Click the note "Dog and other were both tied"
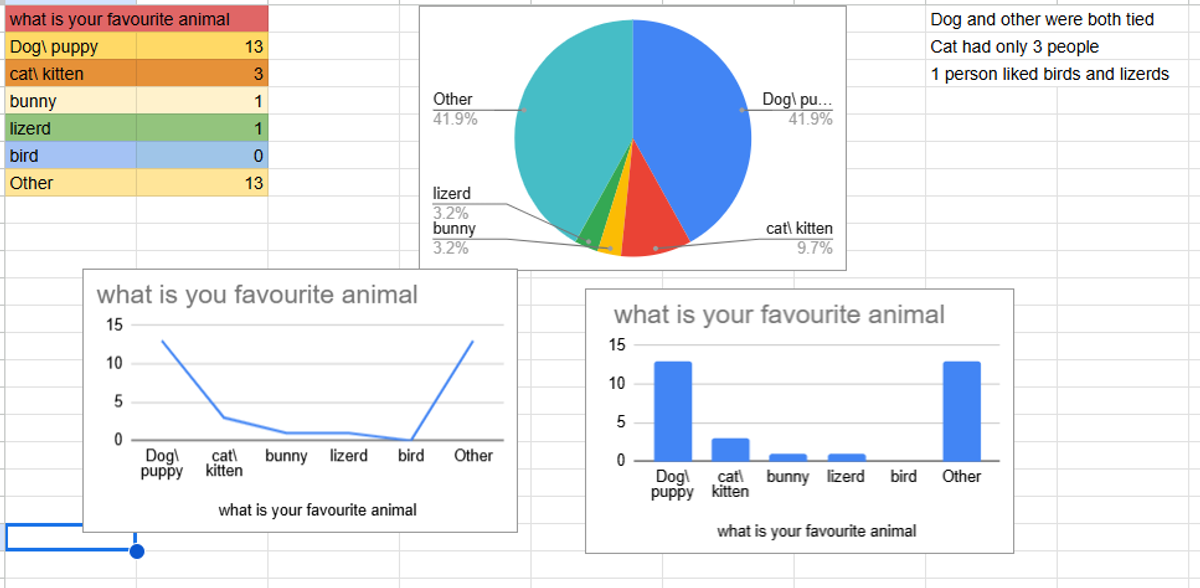 point(1042,19)
